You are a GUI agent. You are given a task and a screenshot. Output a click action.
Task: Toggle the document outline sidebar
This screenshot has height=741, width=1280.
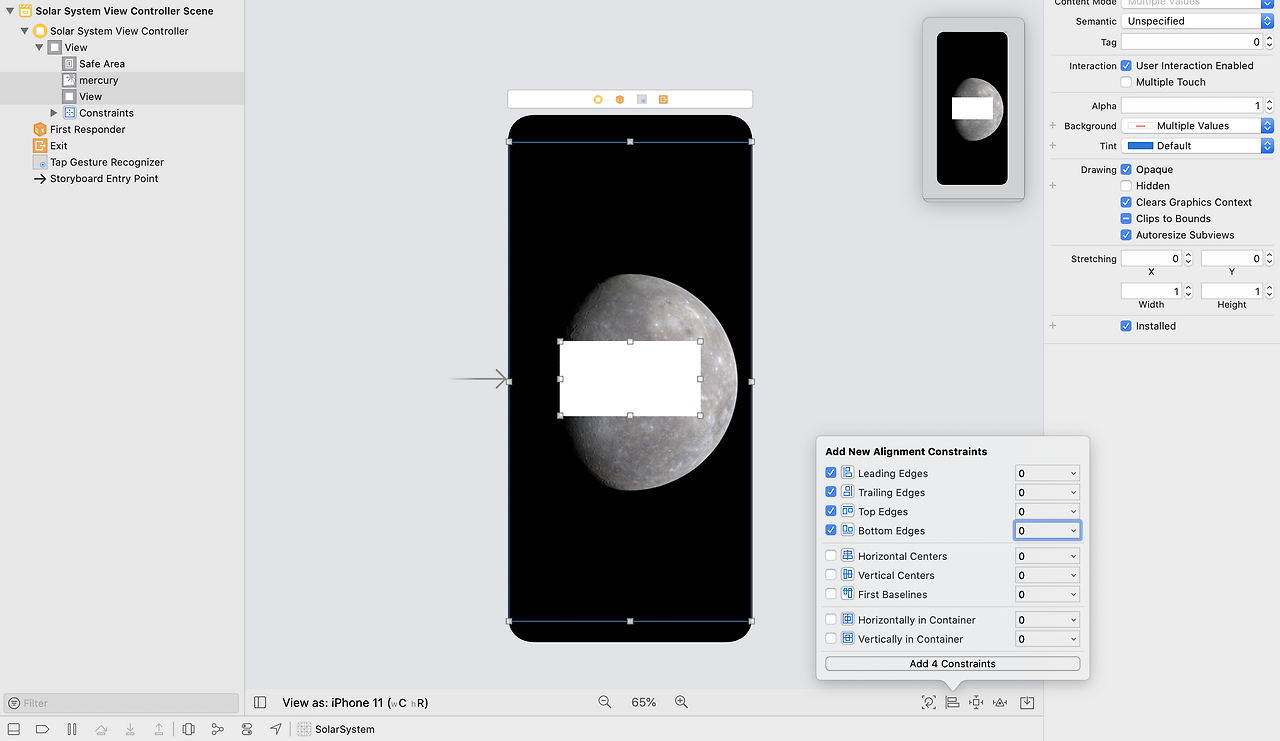pyautogui.click(x=260, y=703)
